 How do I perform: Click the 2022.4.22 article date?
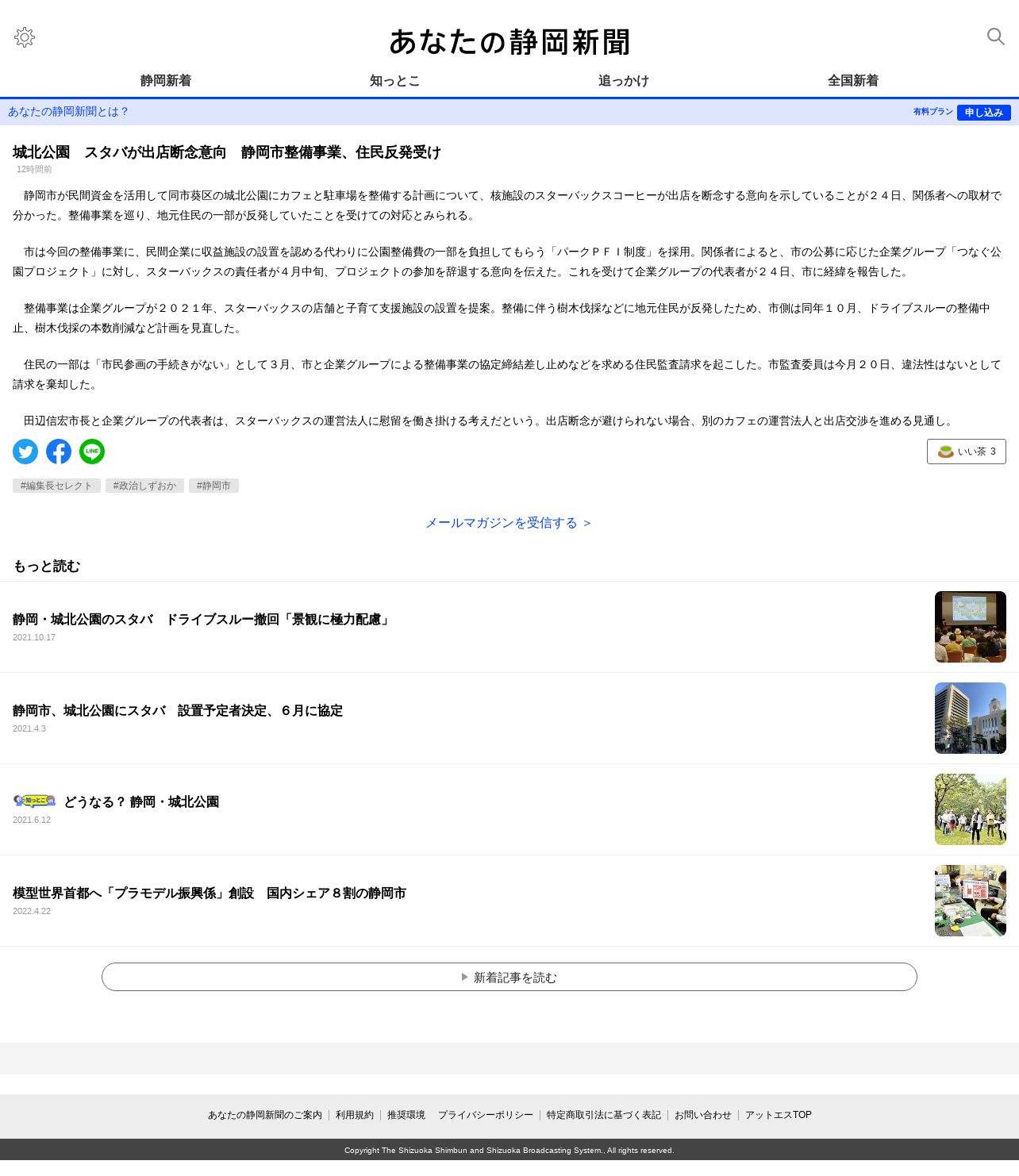coord(32,911)
